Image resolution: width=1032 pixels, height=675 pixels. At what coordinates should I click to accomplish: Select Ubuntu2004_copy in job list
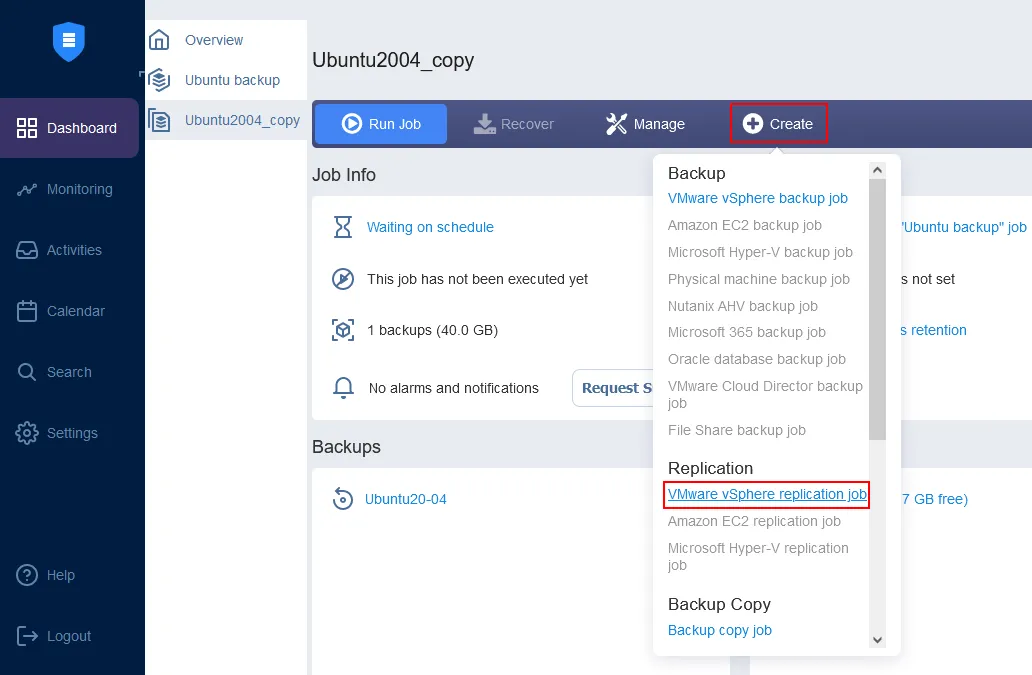click(241, 120)
